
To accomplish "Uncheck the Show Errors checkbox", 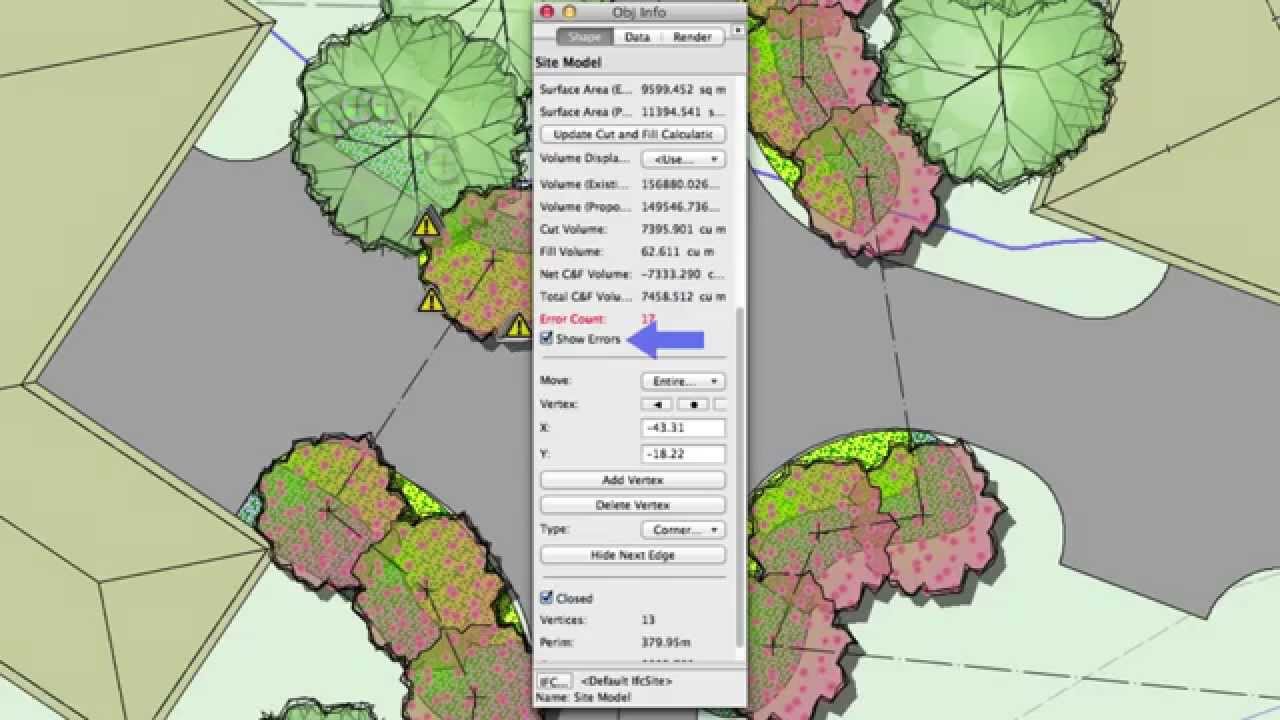I will (546, 339).
